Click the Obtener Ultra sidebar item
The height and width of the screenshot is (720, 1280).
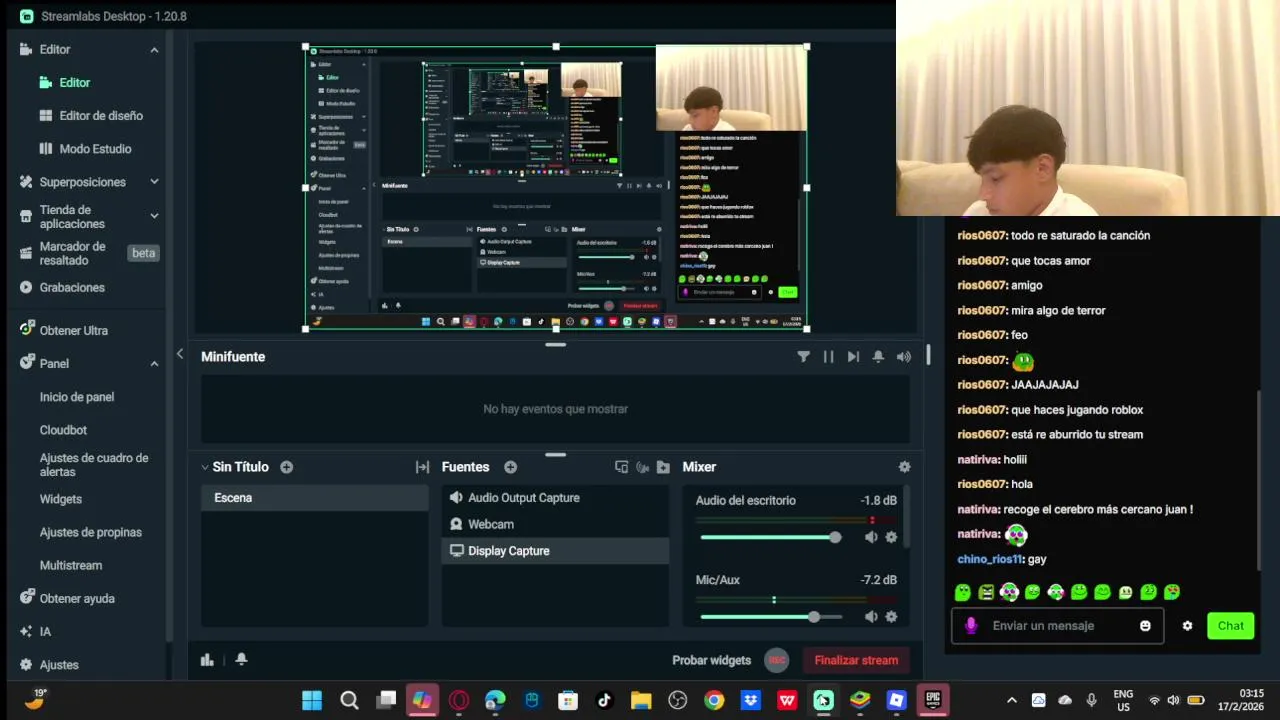point(64,330)
